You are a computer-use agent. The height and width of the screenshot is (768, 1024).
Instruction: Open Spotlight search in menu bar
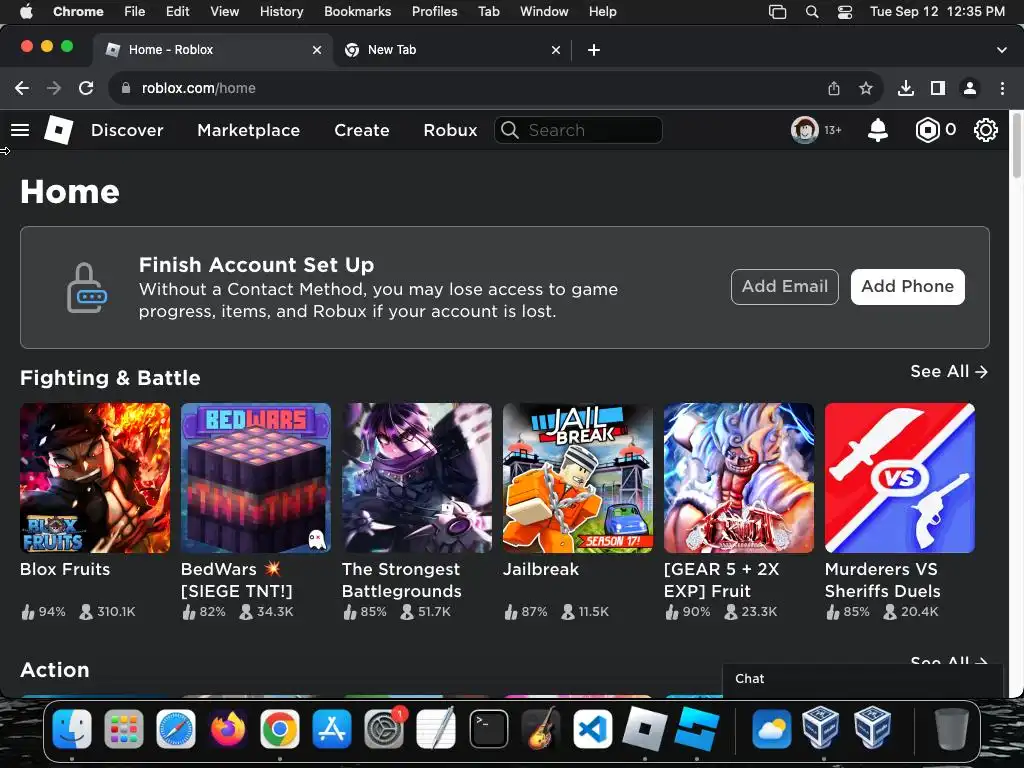[x=812, y=12]
